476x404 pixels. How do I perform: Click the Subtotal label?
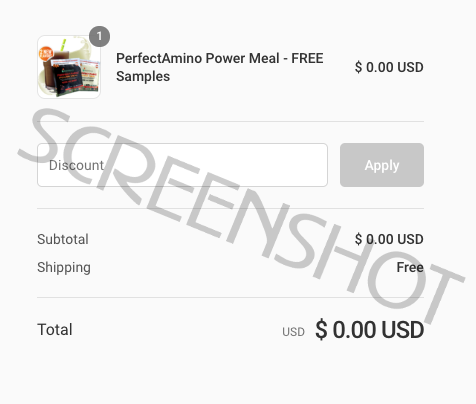point(63,239)
